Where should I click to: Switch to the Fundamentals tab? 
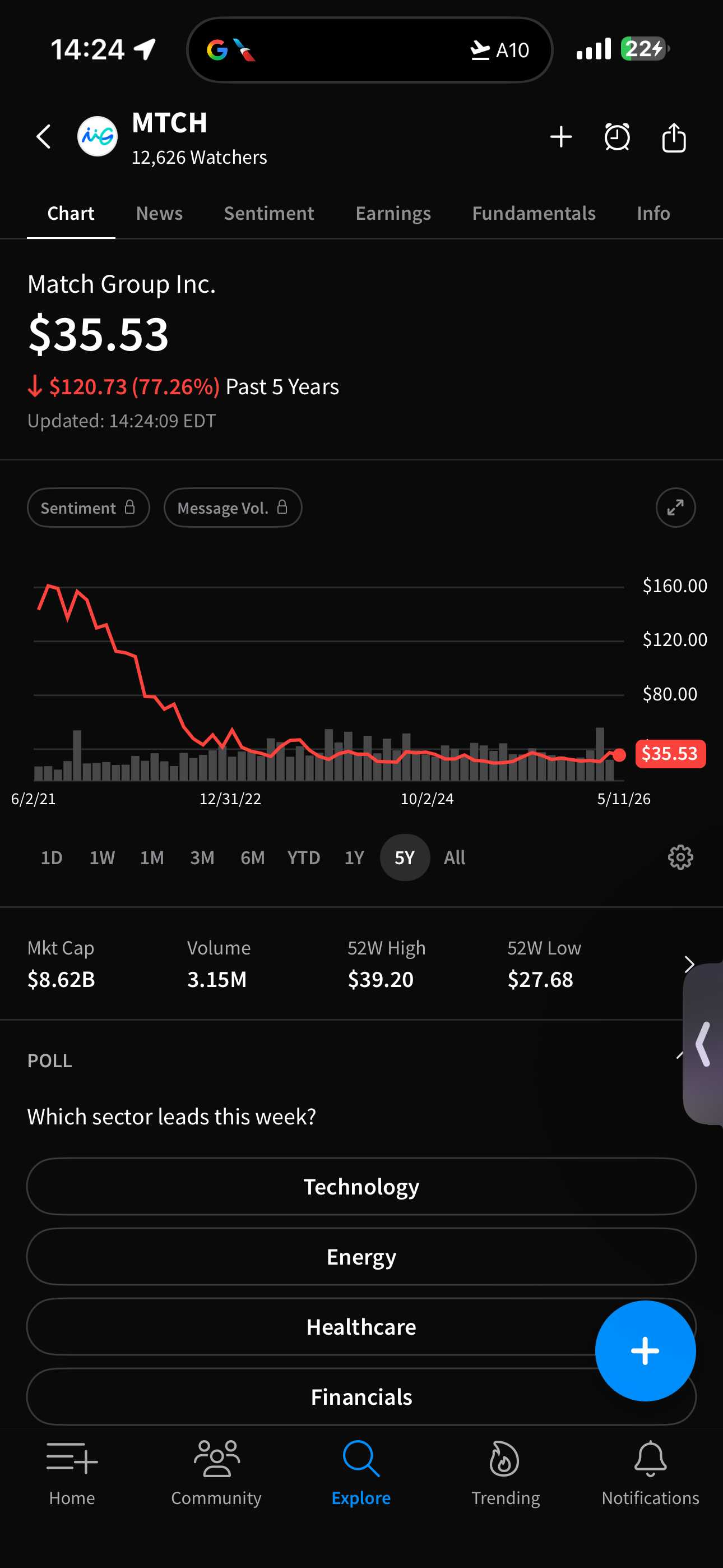click(x=534, y=213)
